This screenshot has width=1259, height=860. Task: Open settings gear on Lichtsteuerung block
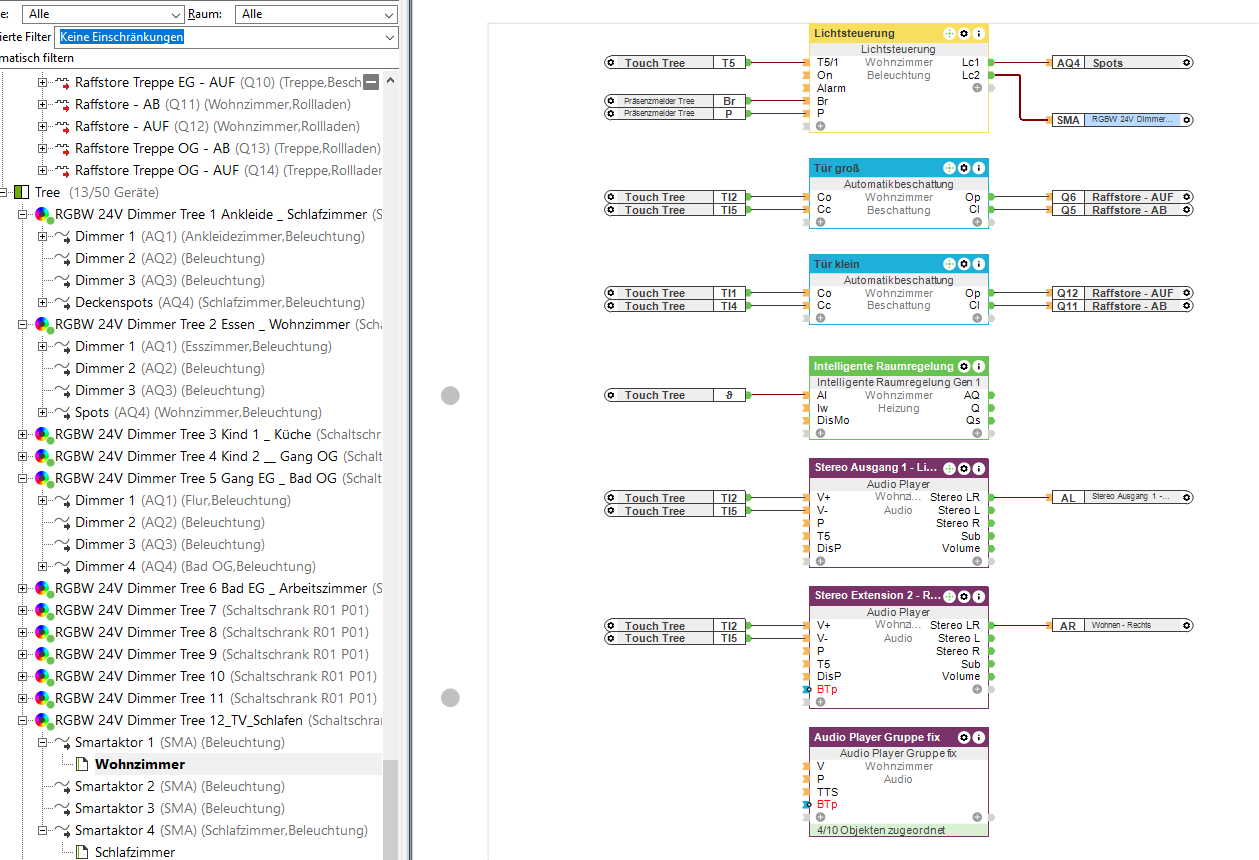pyautogui.click(x=964, y=33)
